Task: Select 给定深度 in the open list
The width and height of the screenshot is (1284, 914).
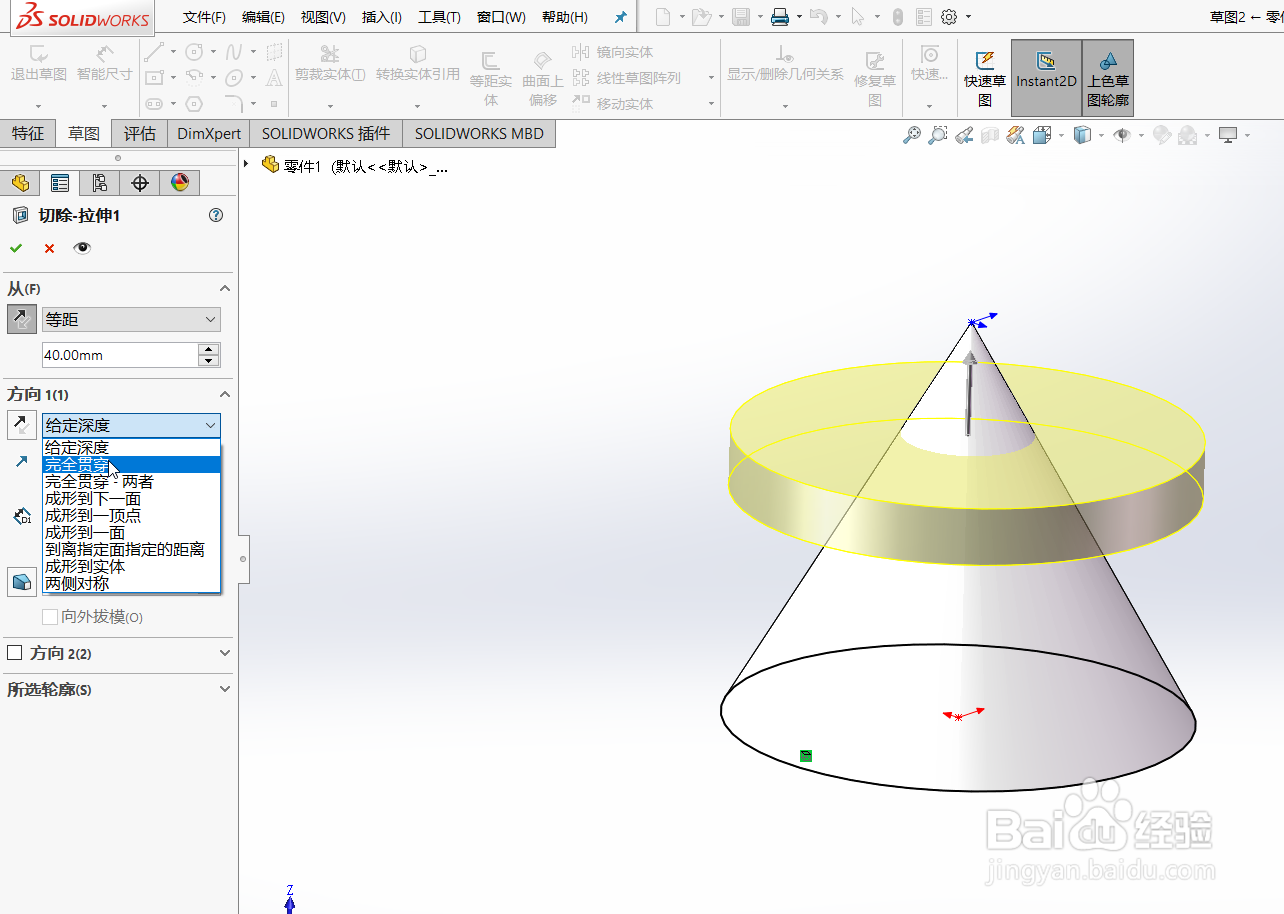Action: point(131,448)
